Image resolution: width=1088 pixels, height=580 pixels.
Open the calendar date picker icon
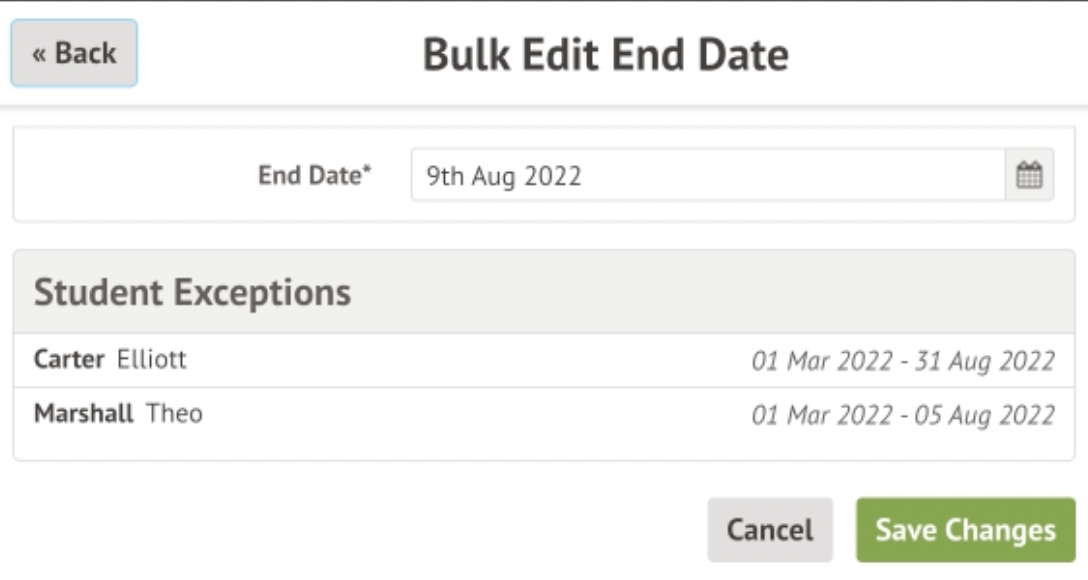coord(1029,176)
